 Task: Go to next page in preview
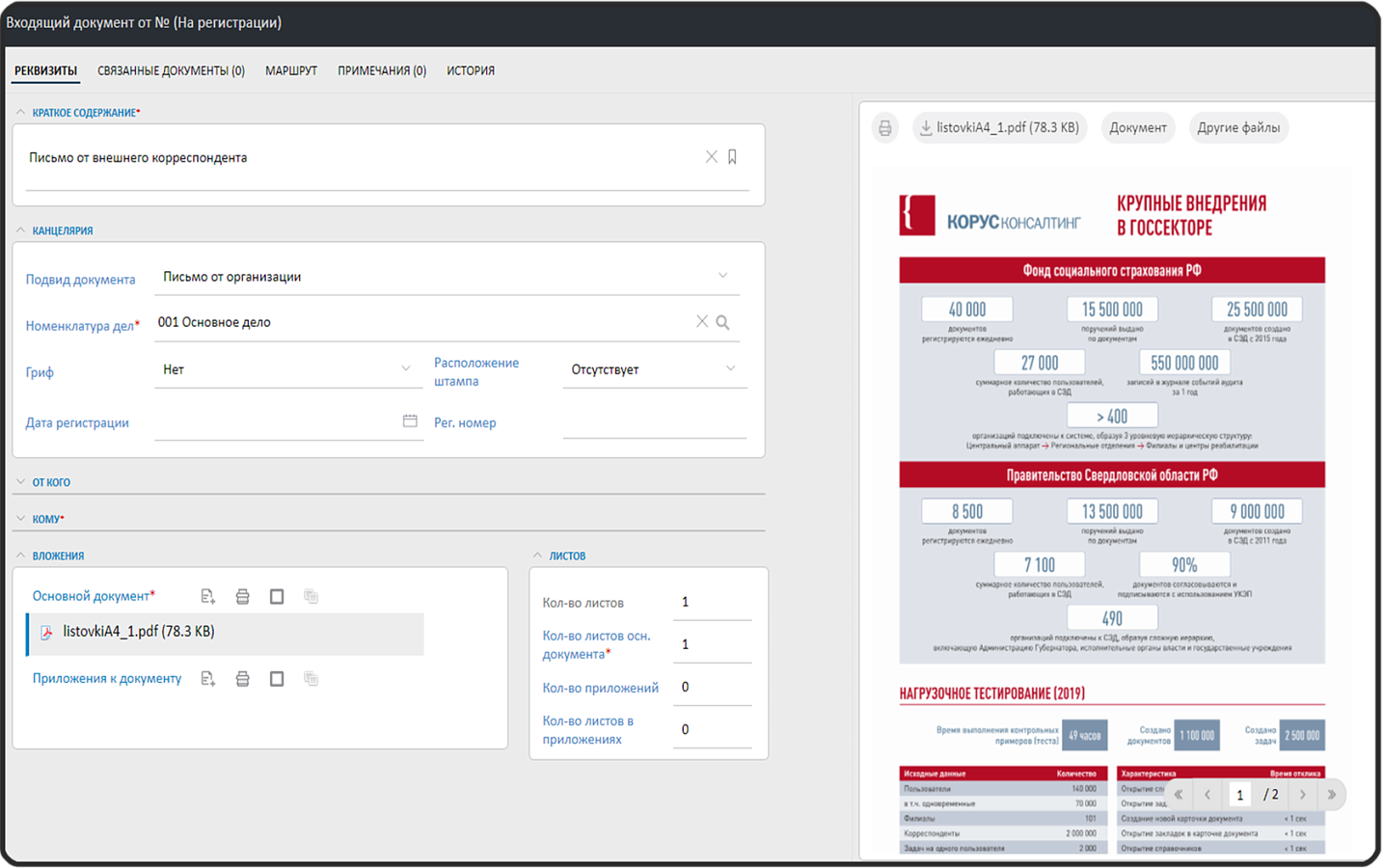tap(1303, 795)
